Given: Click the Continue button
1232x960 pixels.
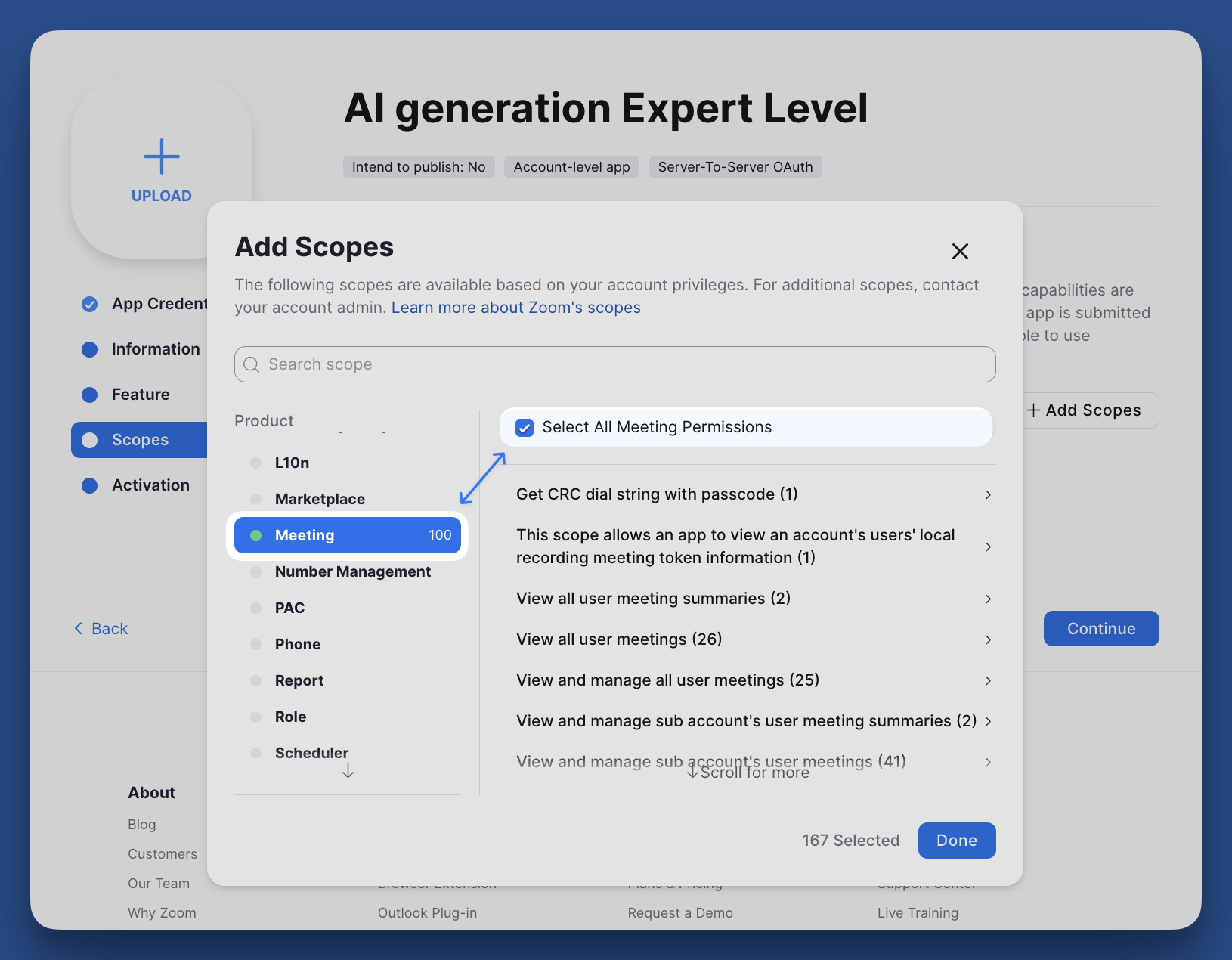Looking at the screenshot, I should (1101, 629).
